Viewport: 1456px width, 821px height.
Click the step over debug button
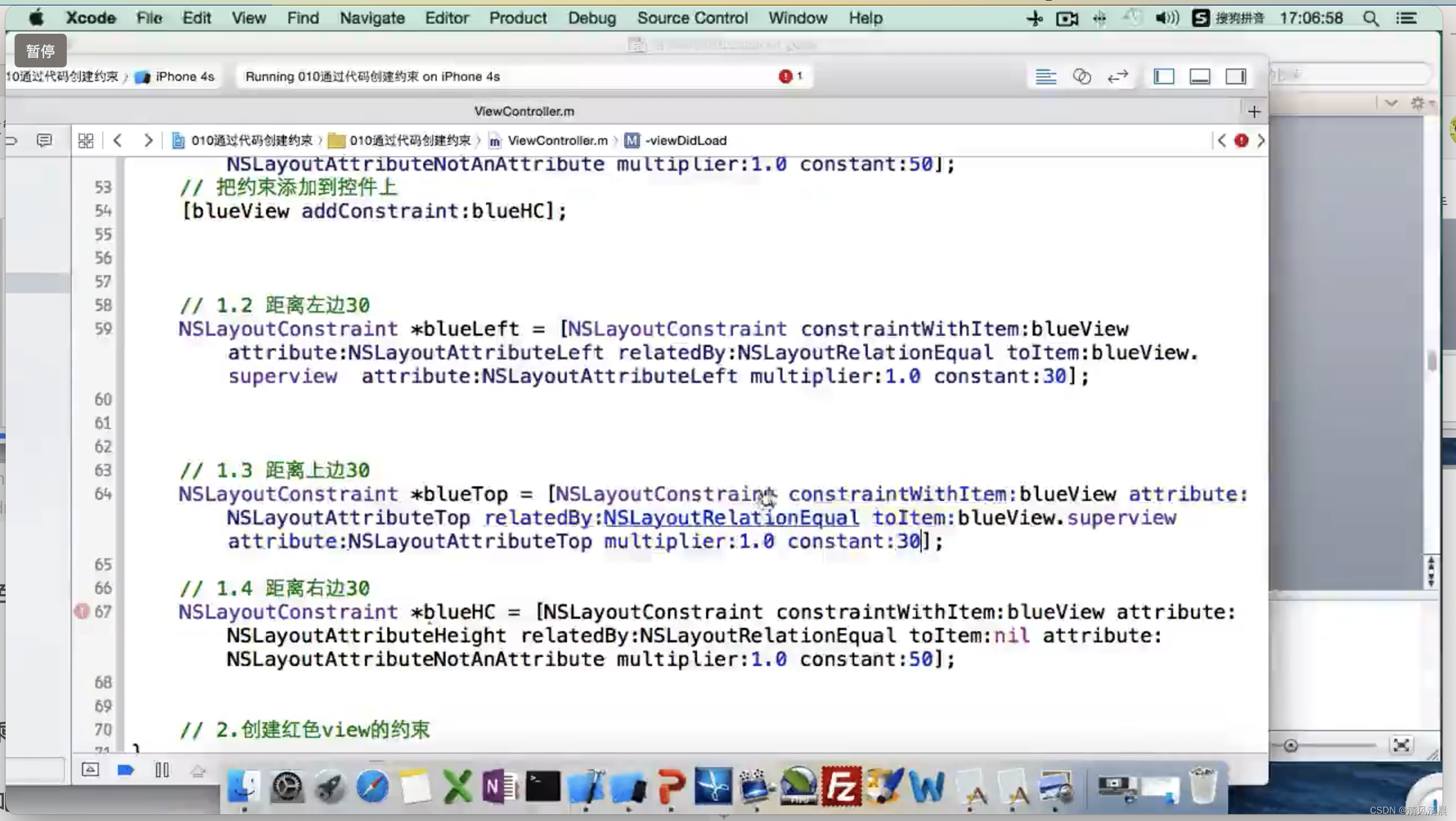click(x=199, y=768)
